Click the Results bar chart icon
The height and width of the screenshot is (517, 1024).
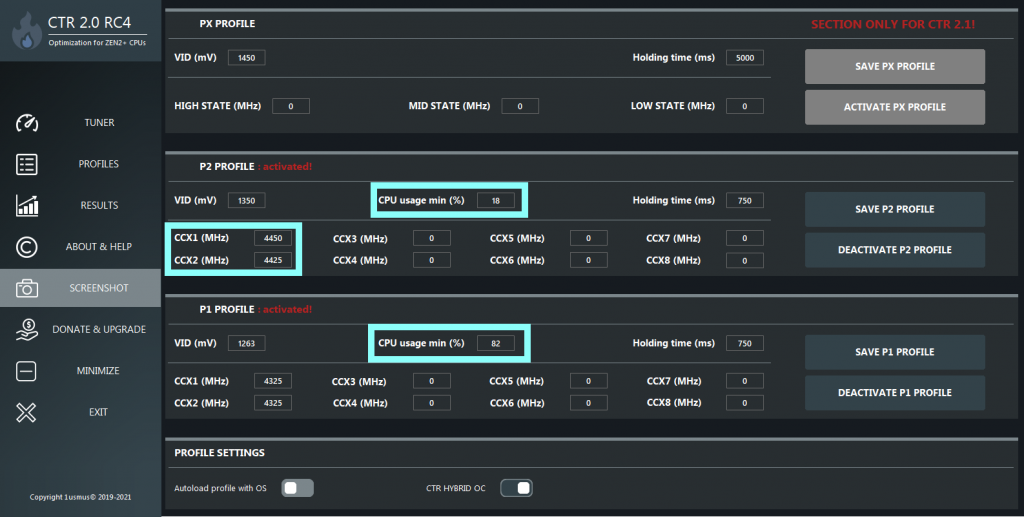pos(27,205)
